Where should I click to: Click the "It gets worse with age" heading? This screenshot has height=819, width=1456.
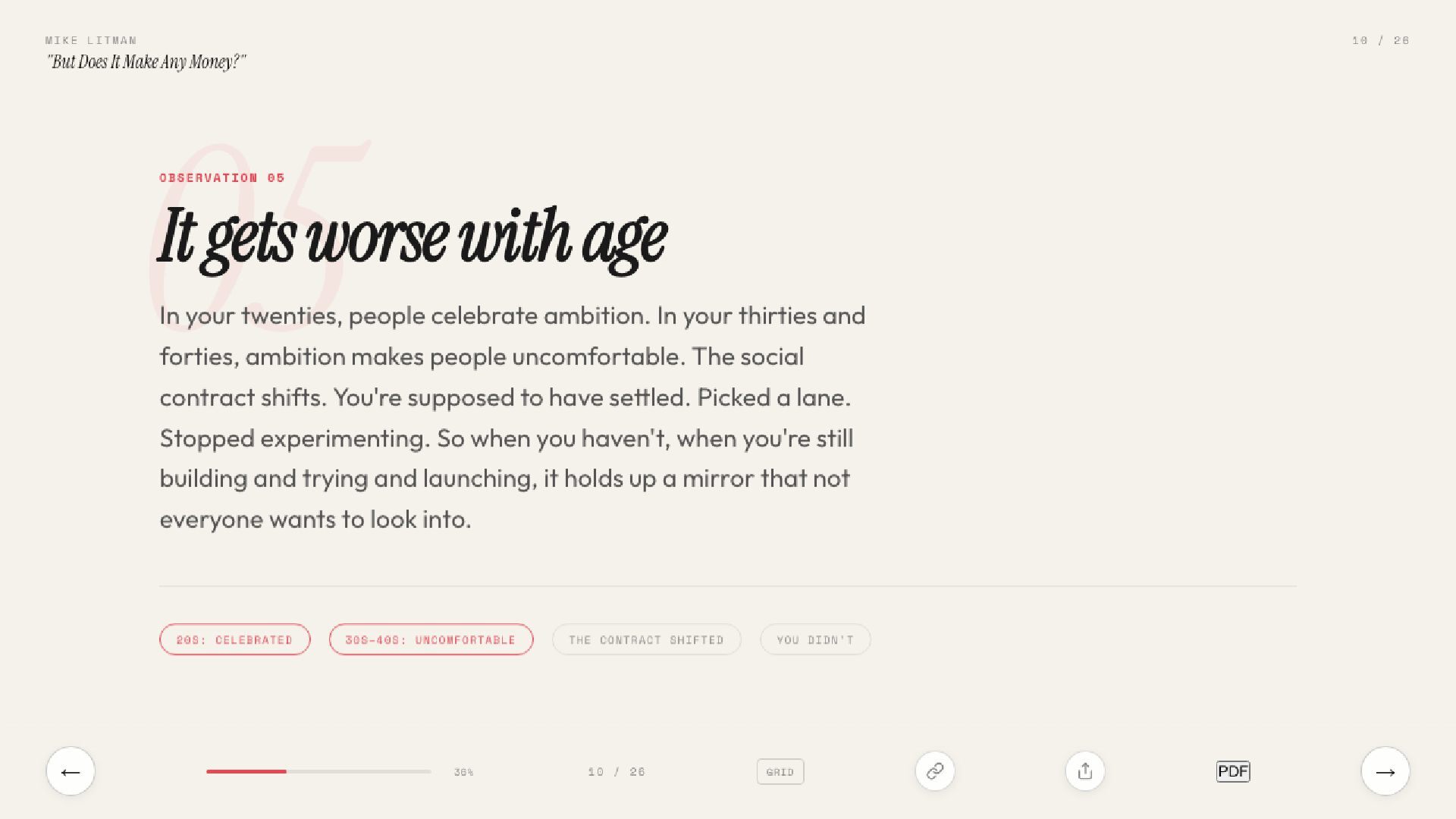click(x=413, y=237)
